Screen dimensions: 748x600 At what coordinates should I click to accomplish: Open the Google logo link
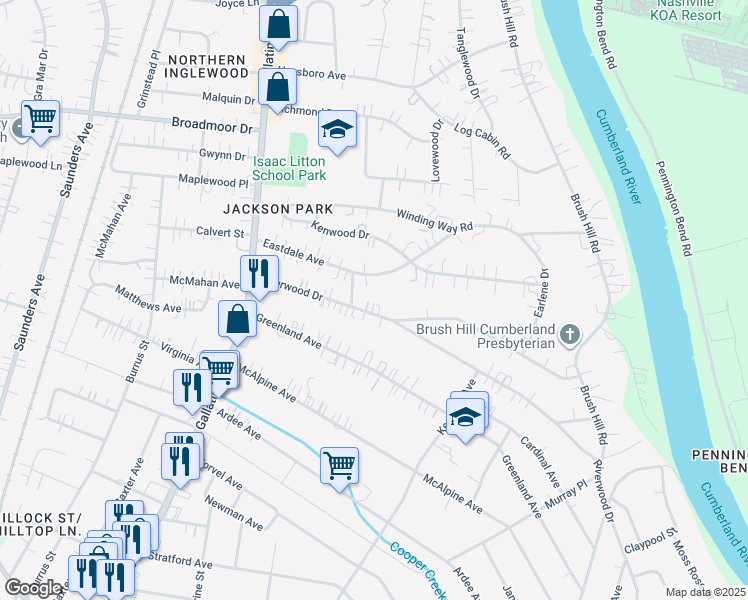coord(33,588)
